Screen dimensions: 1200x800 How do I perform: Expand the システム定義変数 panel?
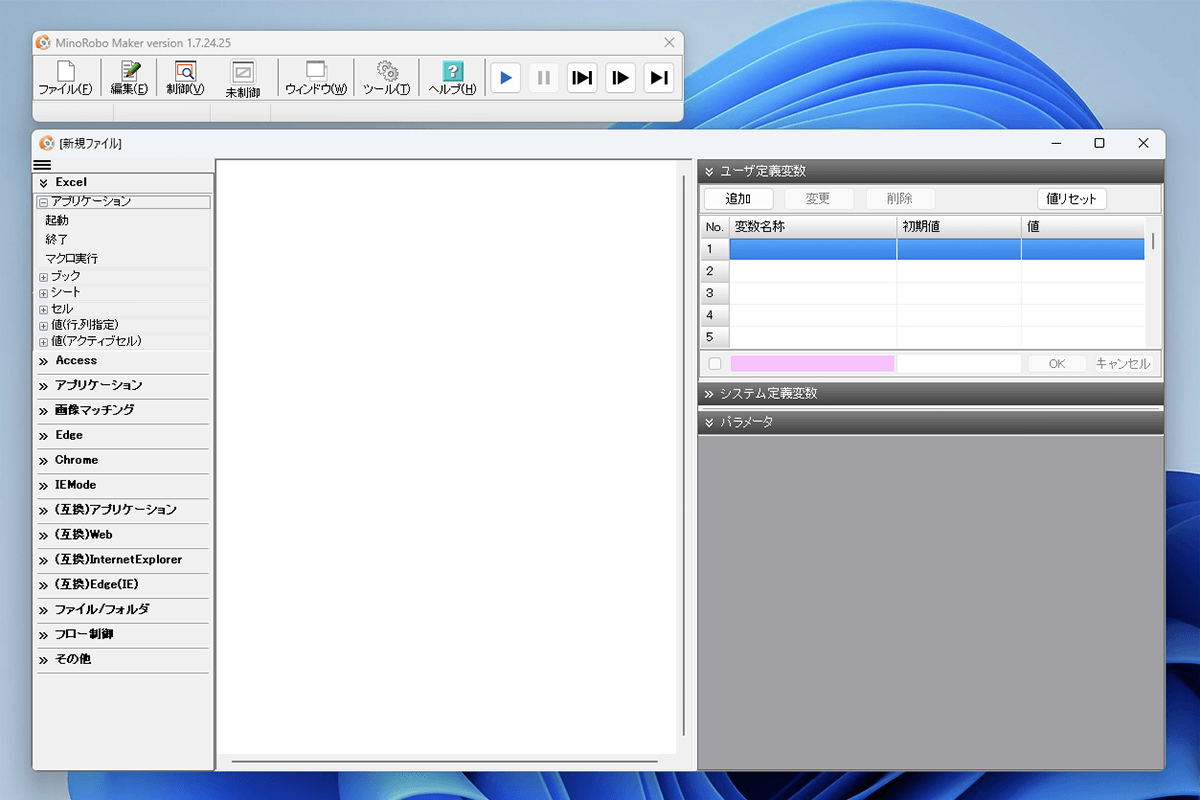coord(931,394)
